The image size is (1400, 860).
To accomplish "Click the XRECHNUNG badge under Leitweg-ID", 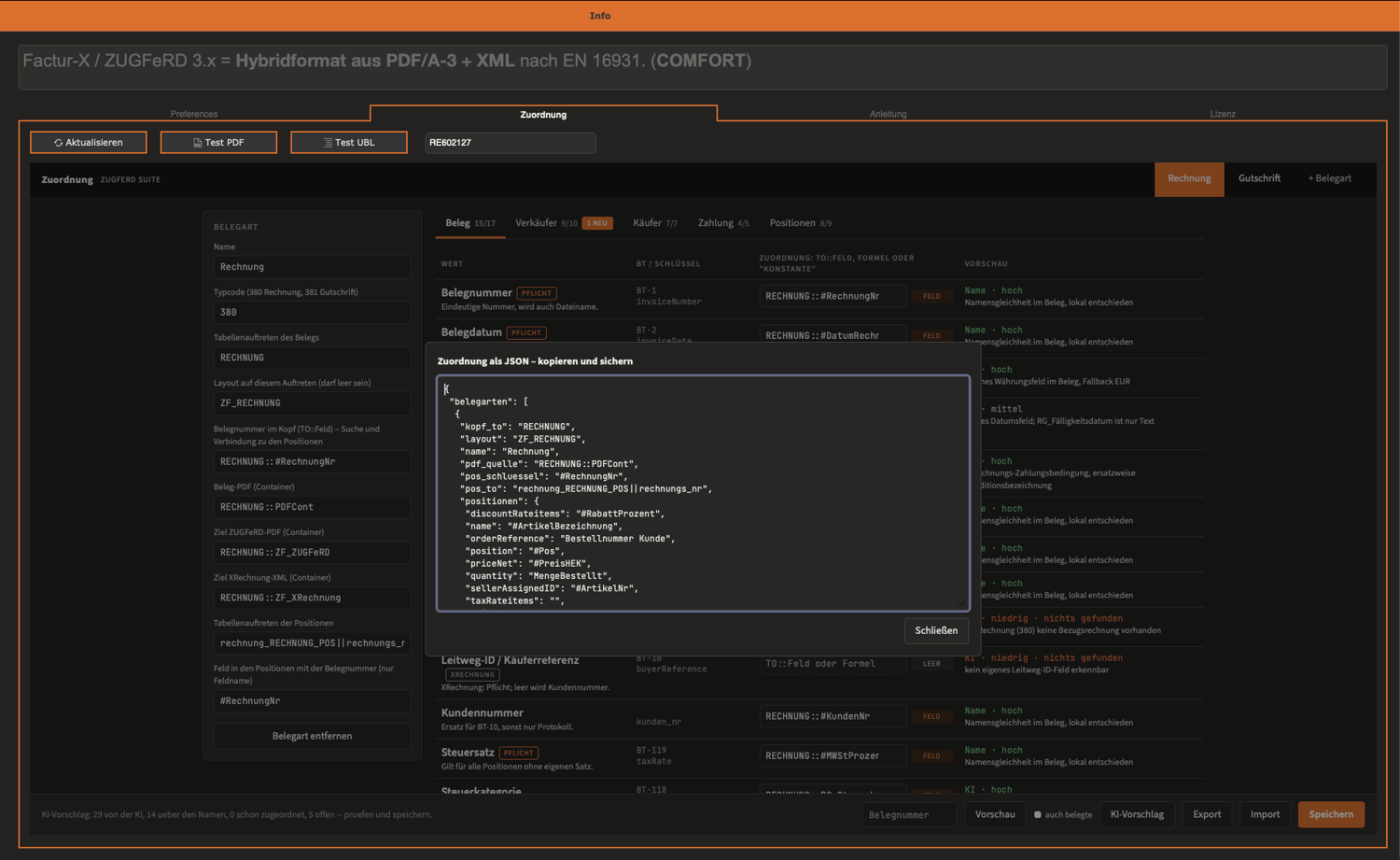I will pos(472,674).
